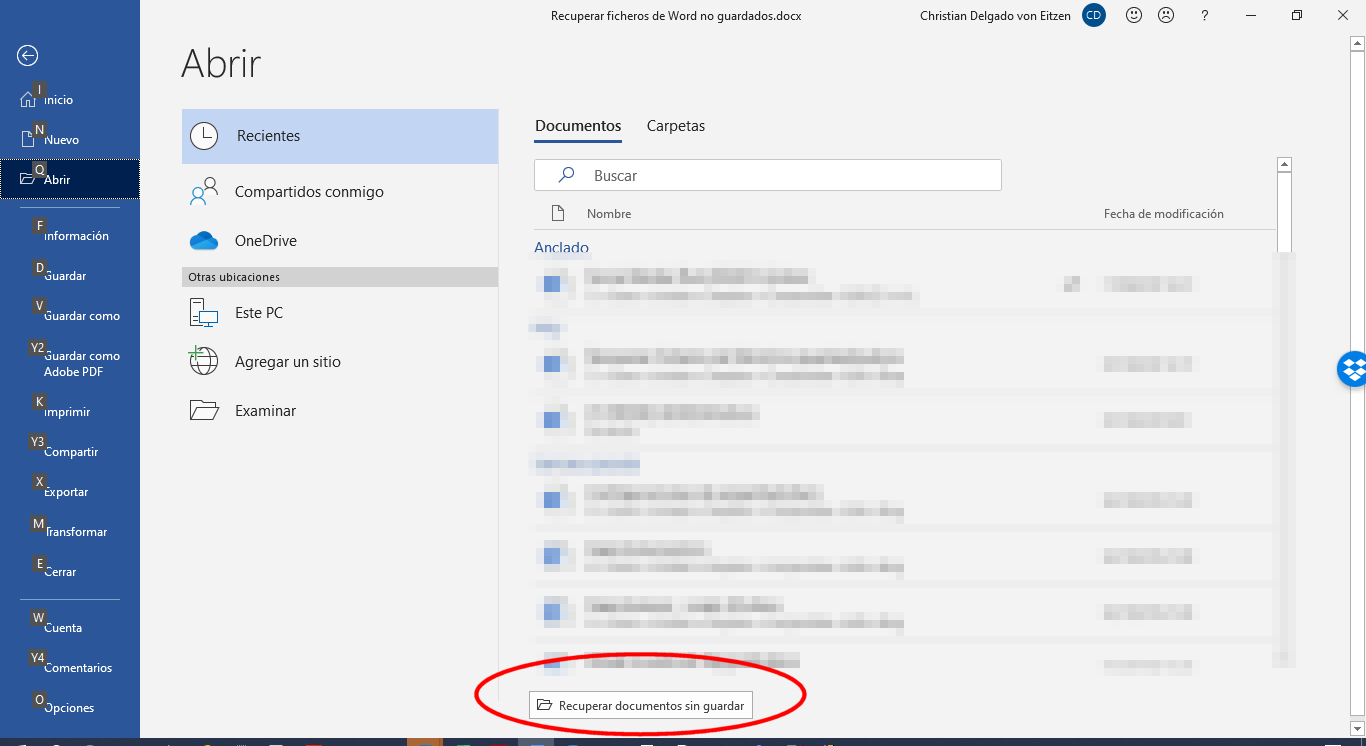Click the Este PC computer icon
This screenshot has width=1366, height=746.
[x=204, y=313]
